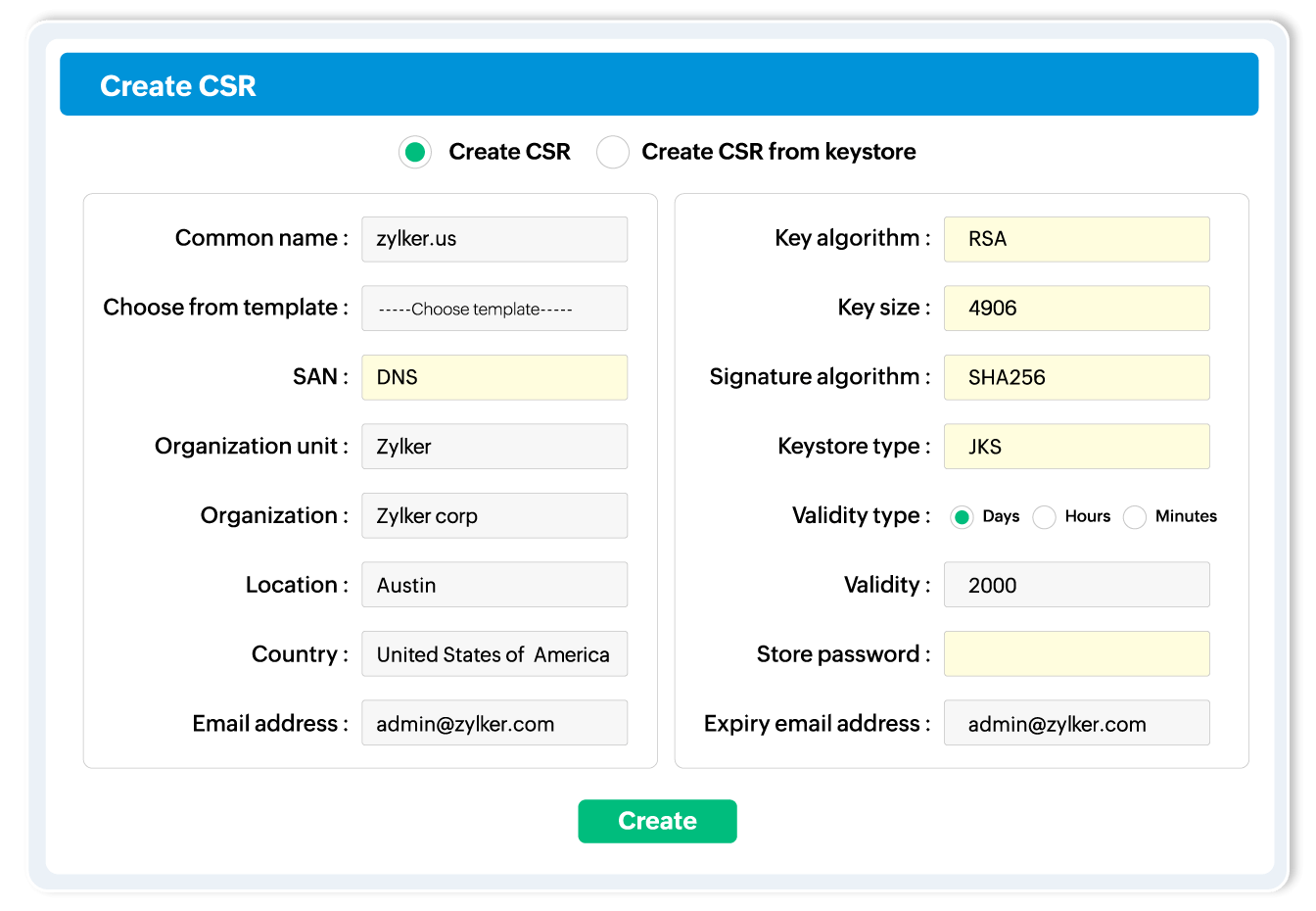The height and width of the screenshot is (911, 1316).
Task: Open the Signature algorithm field showing SHA256
Action: point(1077,377)
